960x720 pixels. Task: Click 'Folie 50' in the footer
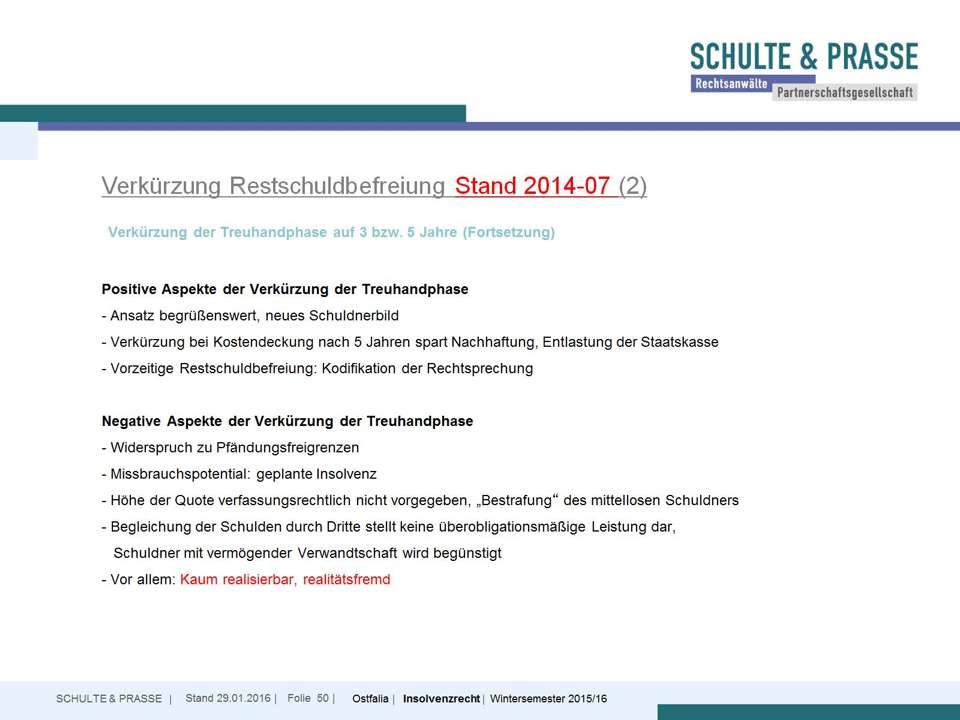click(308, 698)
